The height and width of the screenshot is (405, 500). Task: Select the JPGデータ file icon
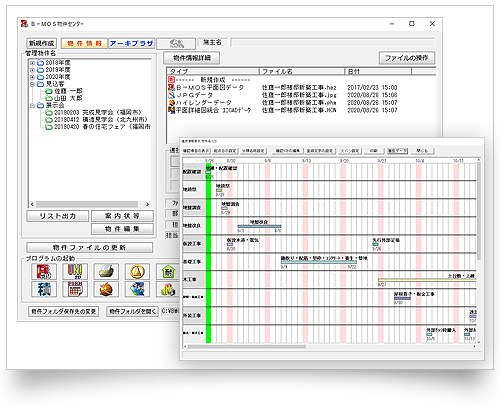coord(171,95)
